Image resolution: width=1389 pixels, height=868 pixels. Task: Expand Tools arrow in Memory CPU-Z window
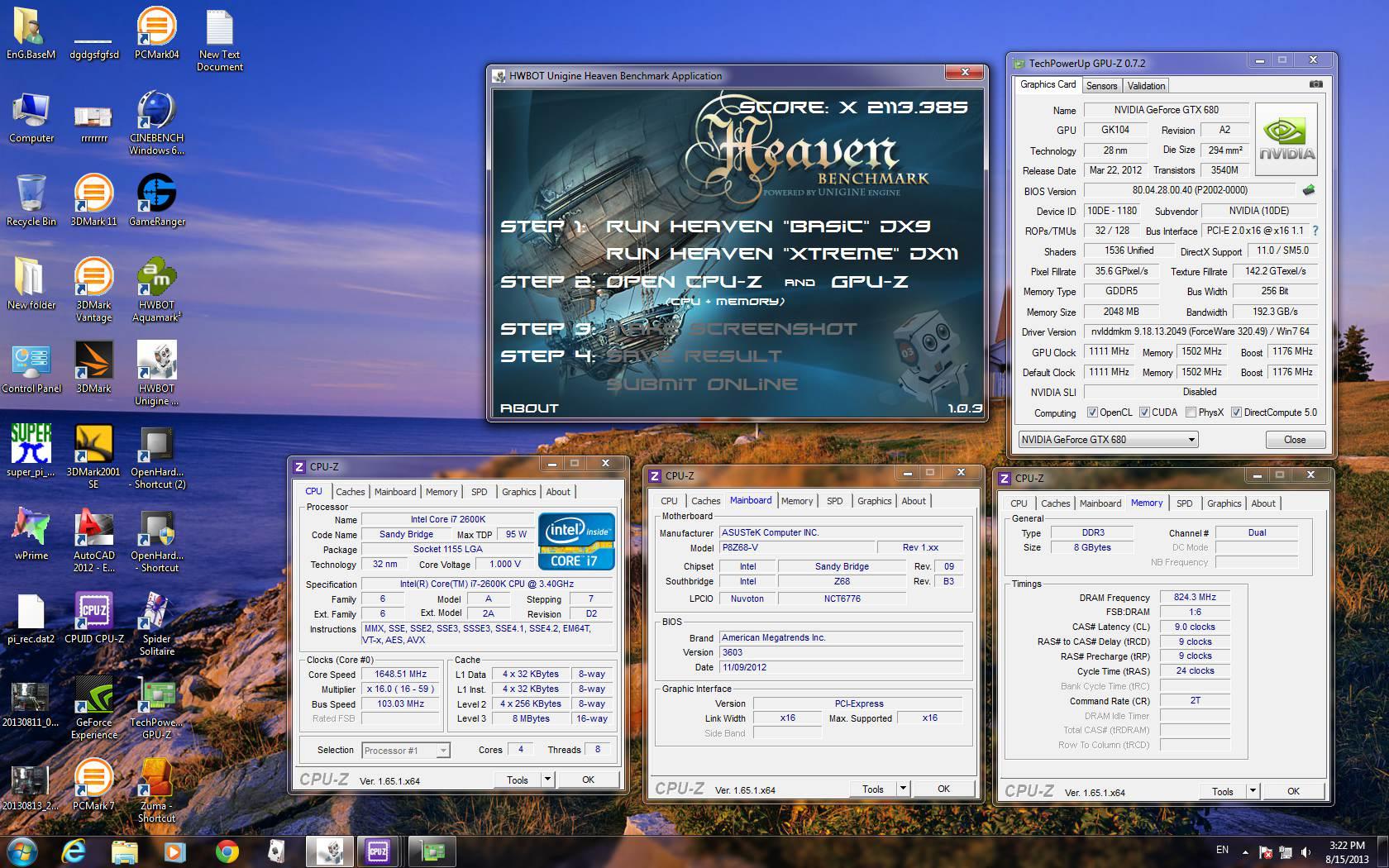coord(1253,791)
